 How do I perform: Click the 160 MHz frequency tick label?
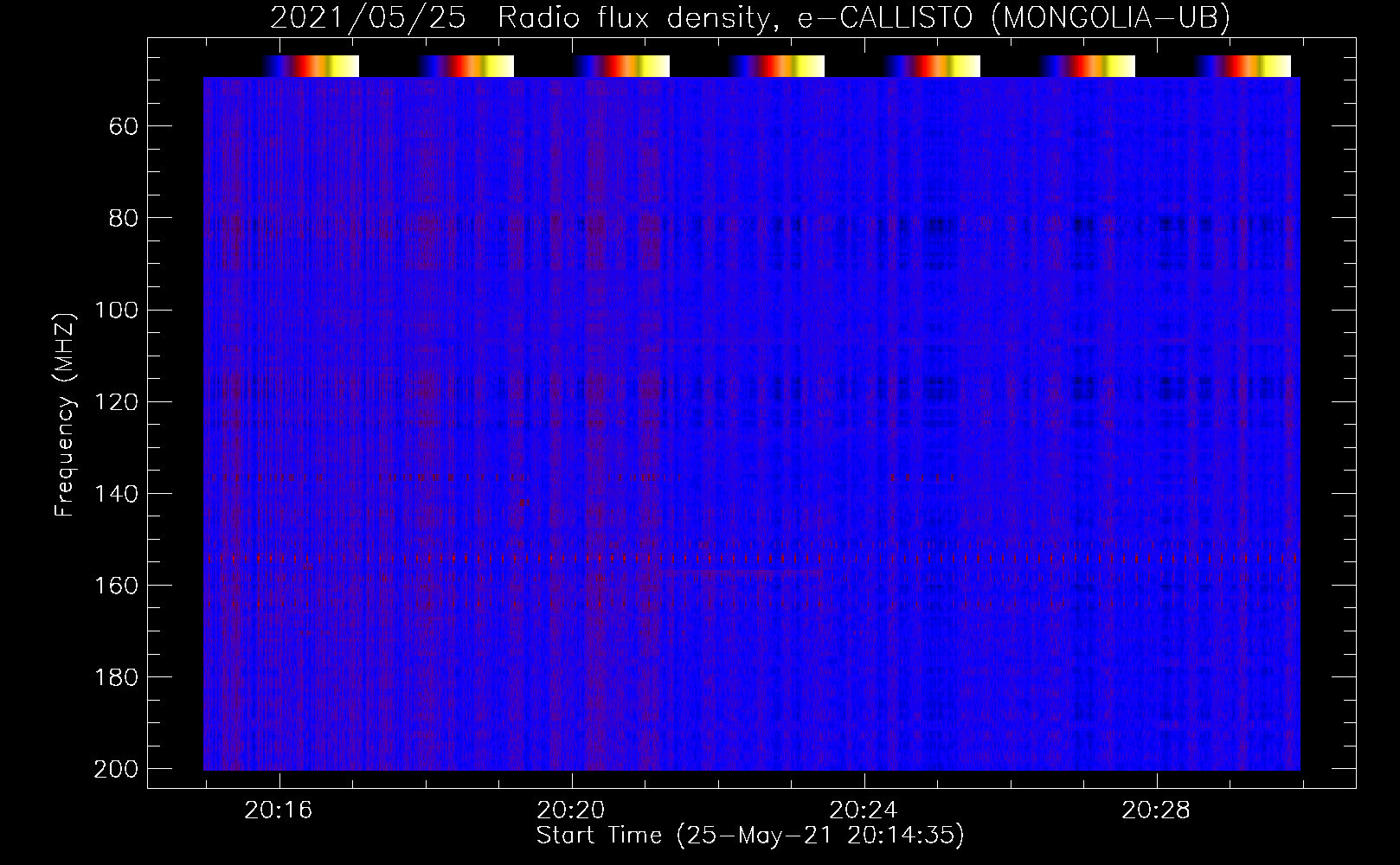pyautogui.click(x=116, y=585)
